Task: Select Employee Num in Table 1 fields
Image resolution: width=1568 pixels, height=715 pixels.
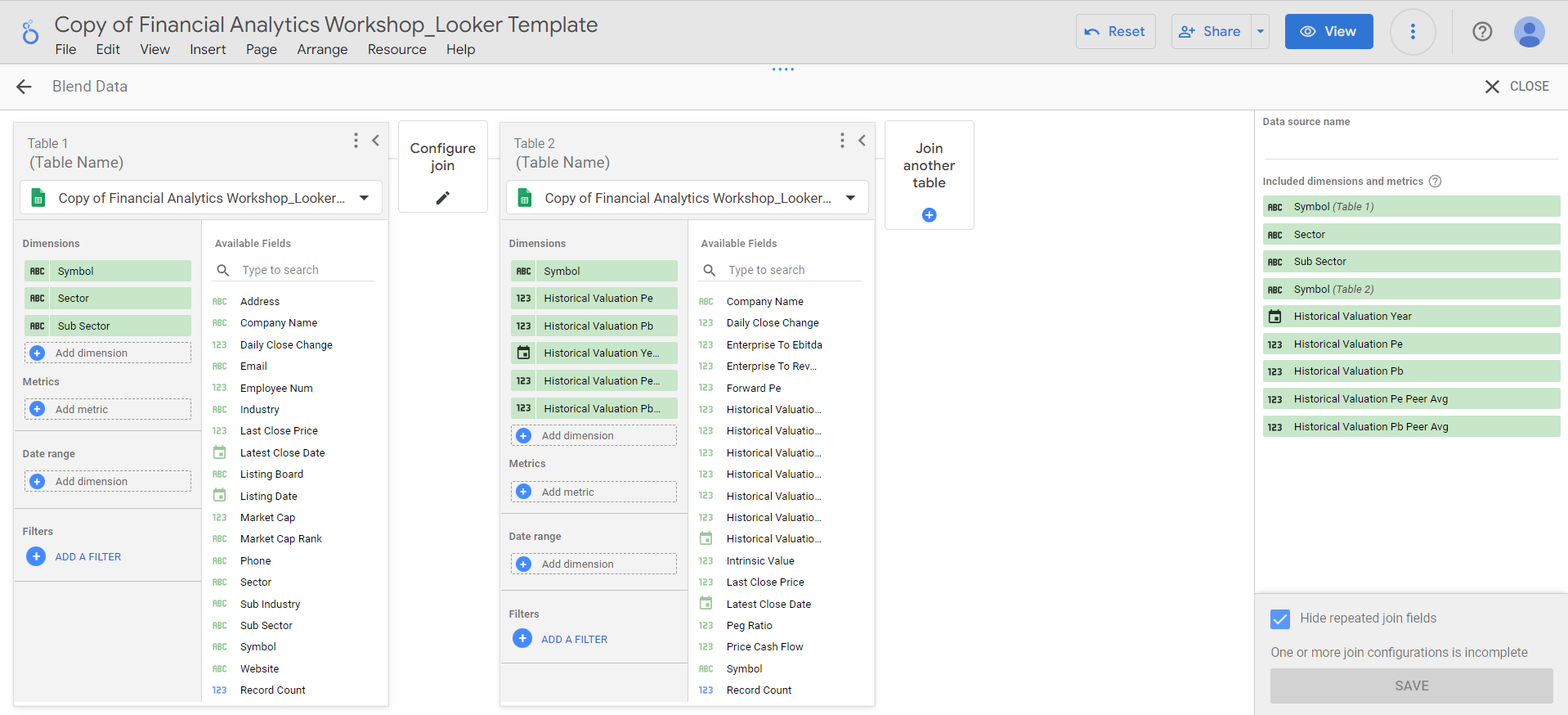Action: (276, 389)
